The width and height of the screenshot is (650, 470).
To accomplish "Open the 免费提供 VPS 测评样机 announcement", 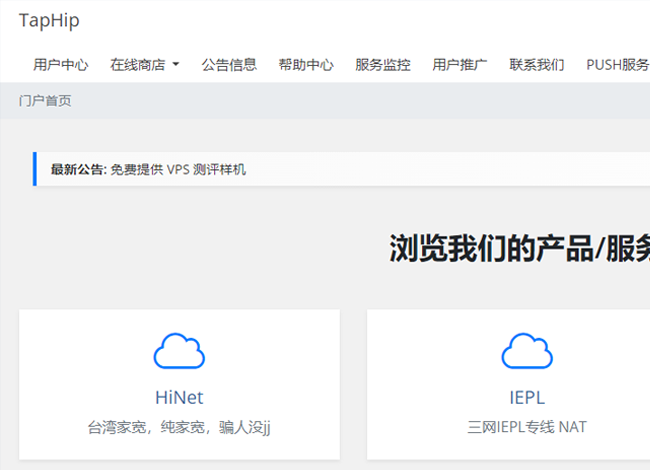I will pyautogui.click(x=178, y=169).
